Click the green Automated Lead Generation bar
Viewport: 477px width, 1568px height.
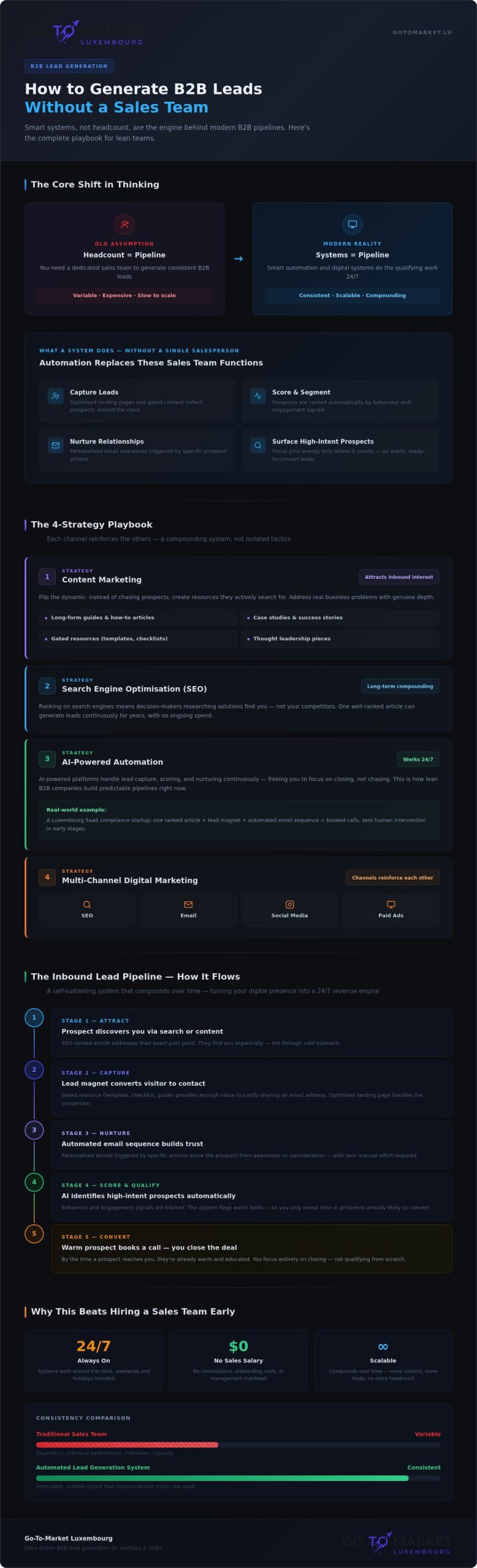point(222,1479)
